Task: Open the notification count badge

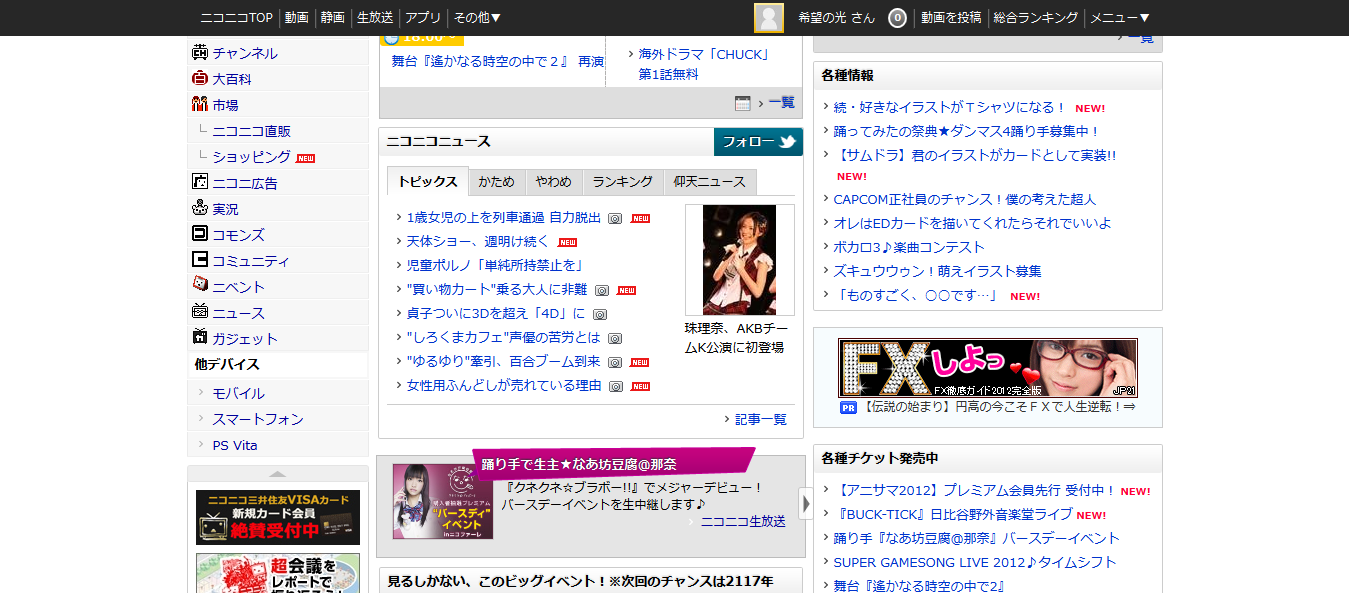Action: [x=897, y=18]
